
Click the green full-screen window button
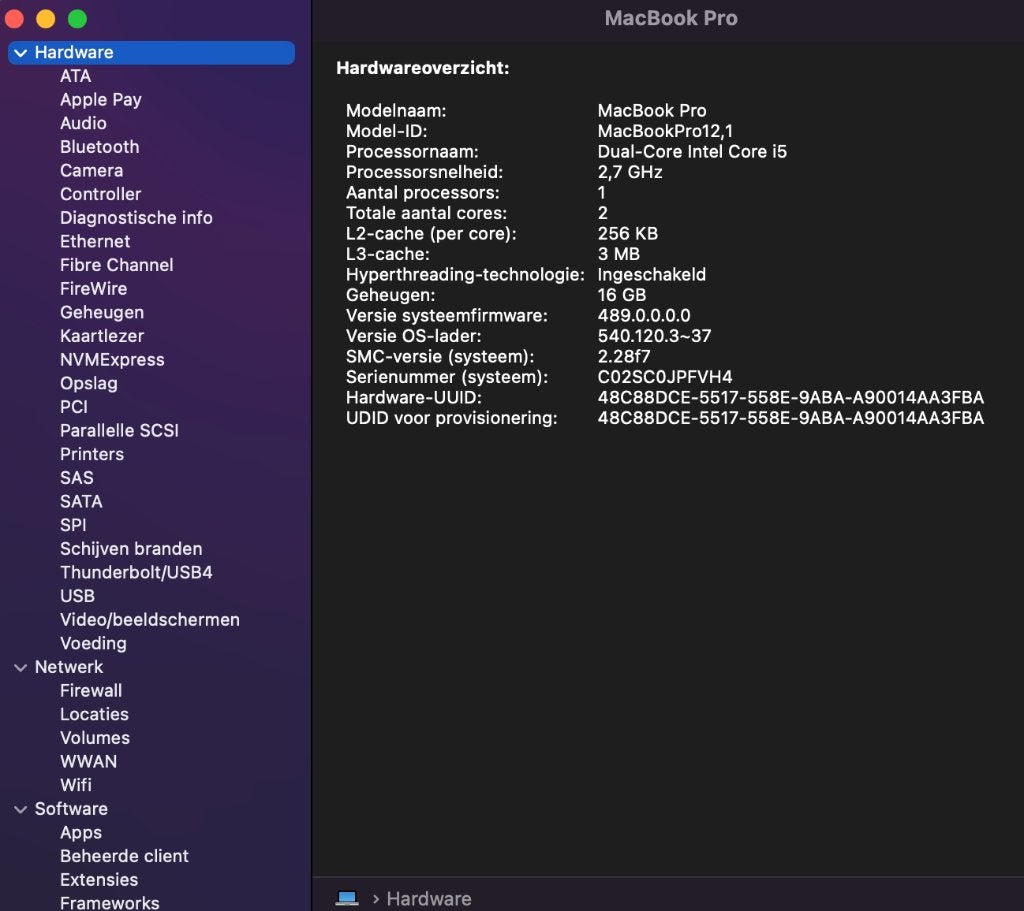click(x=77, y=19)
